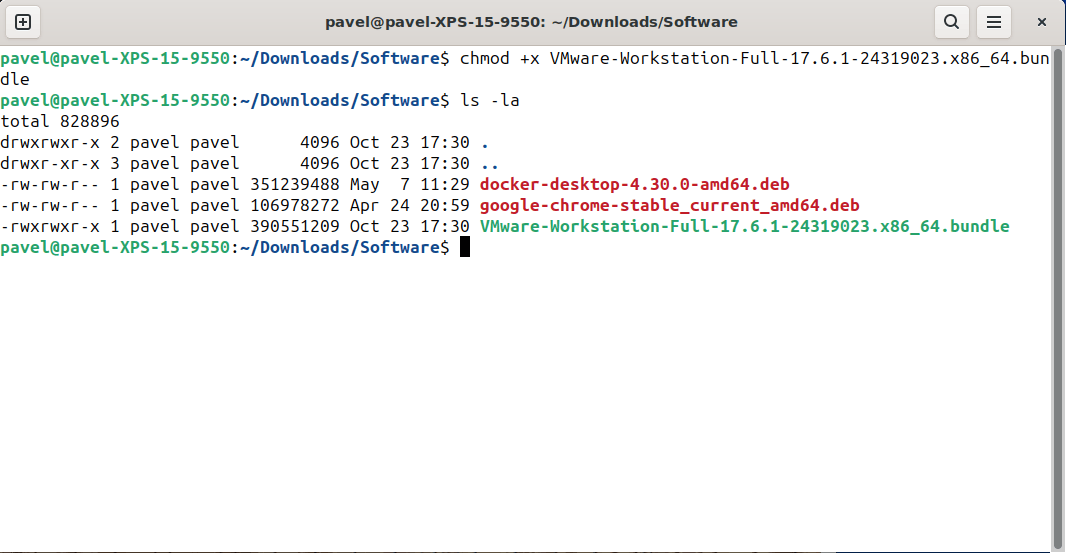
Task: Click the window title text in header bar
Action: pyautogui.click(x=531, y=22)
